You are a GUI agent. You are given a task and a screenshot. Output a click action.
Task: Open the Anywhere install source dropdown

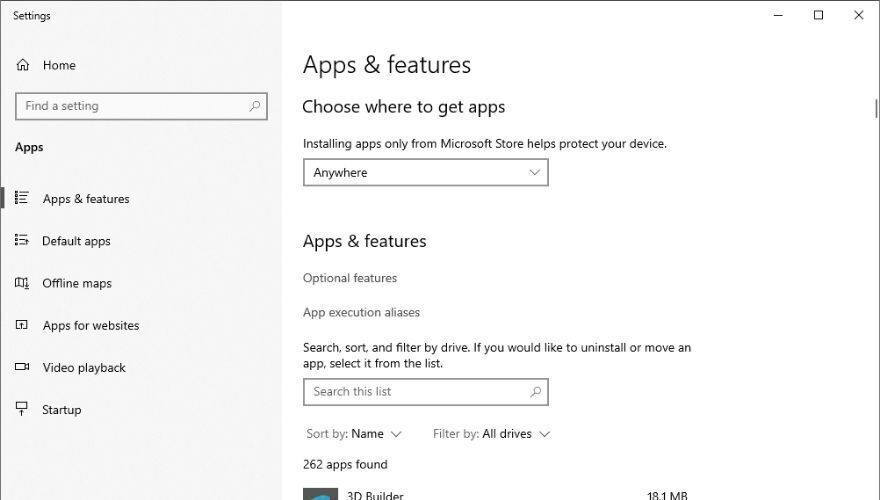tap(425, 172)
